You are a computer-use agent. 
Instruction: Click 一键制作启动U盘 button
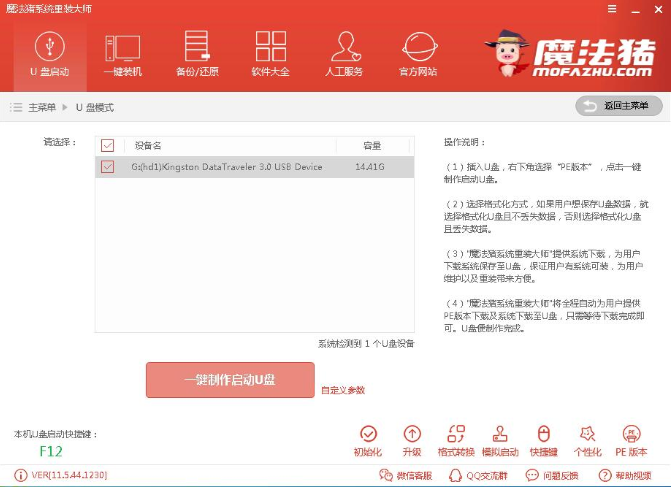click(x=230, y=380)
